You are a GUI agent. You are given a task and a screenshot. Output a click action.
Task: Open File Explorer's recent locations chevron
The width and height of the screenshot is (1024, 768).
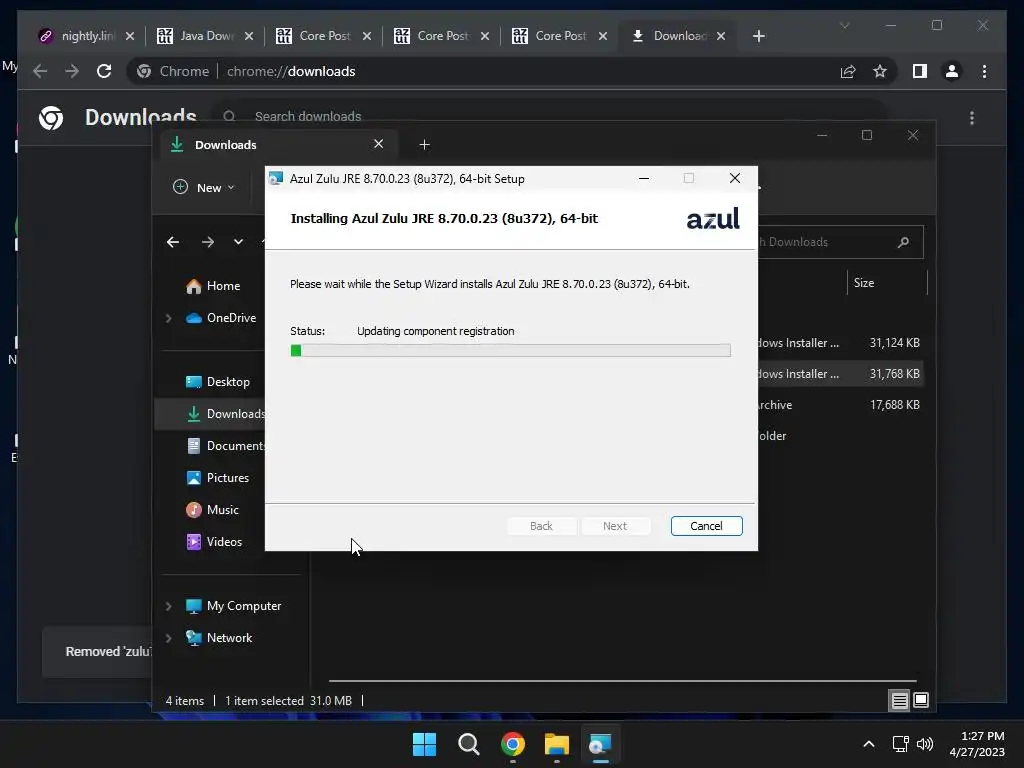pyautogui.click(x=238, y=242)
